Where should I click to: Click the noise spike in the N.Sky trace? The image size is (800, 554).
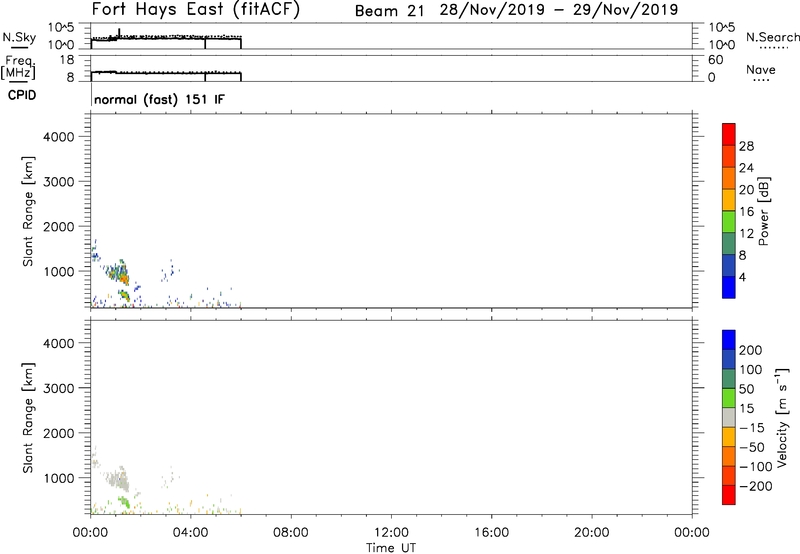pos(119,33)
